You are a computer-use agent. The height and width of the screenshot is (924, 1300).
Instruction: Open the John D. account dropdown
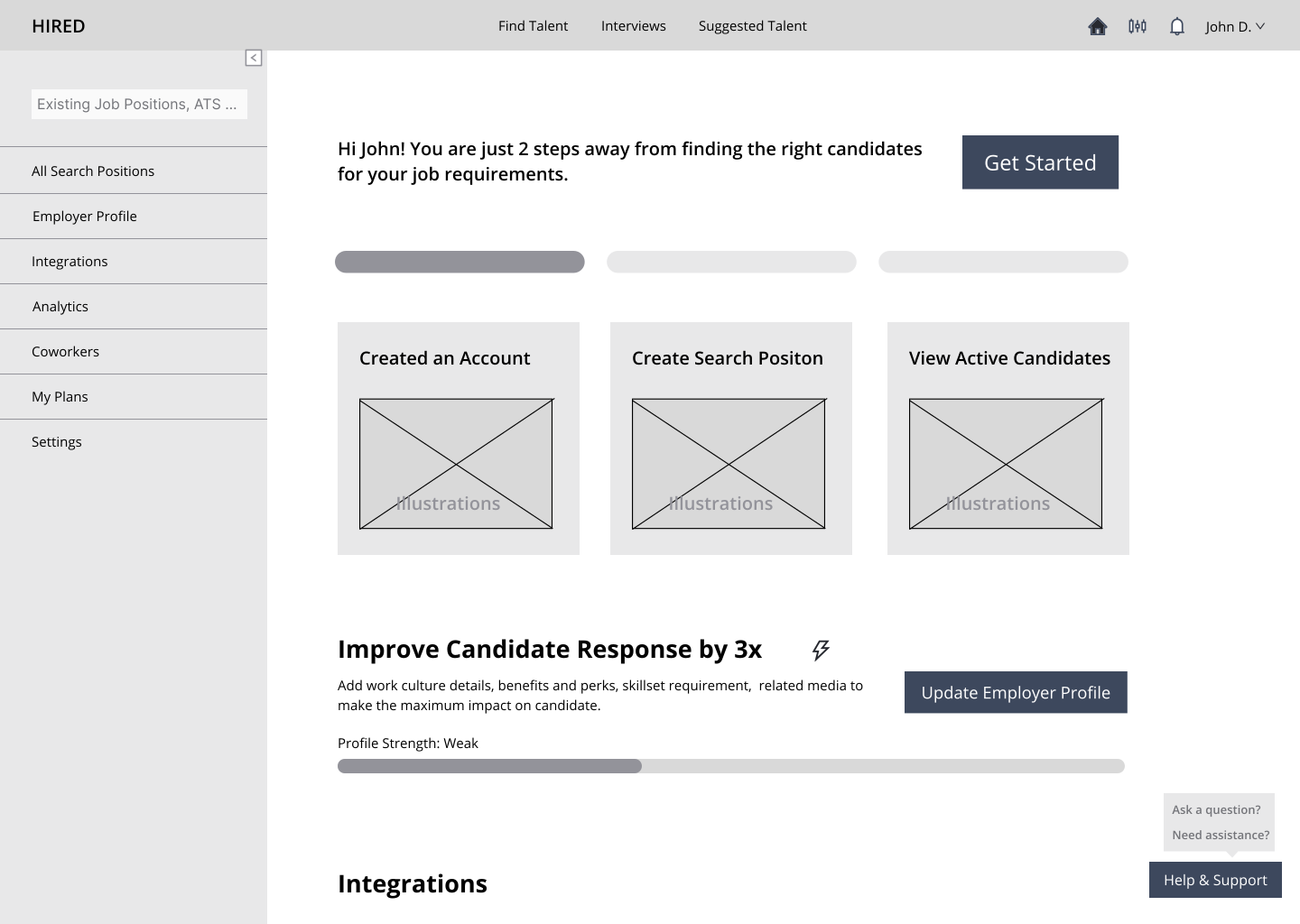click(x=1235, y=26)
